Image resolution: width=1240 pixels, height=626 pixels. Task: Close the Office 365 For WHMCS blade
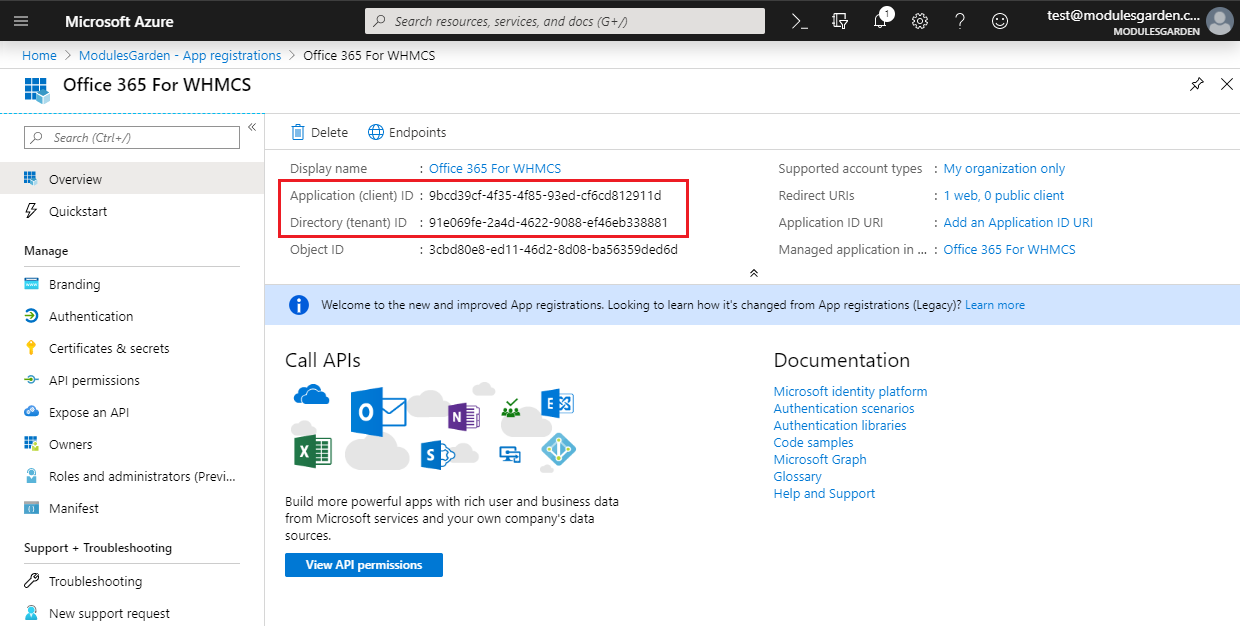pyautogui.click(x=1227, y=85)
